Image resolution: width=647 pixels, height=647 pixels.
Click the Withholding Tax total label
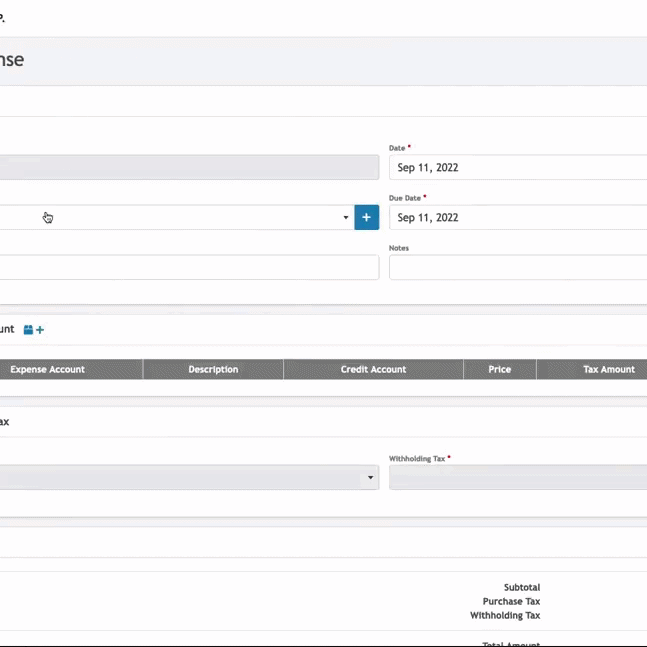505,616
